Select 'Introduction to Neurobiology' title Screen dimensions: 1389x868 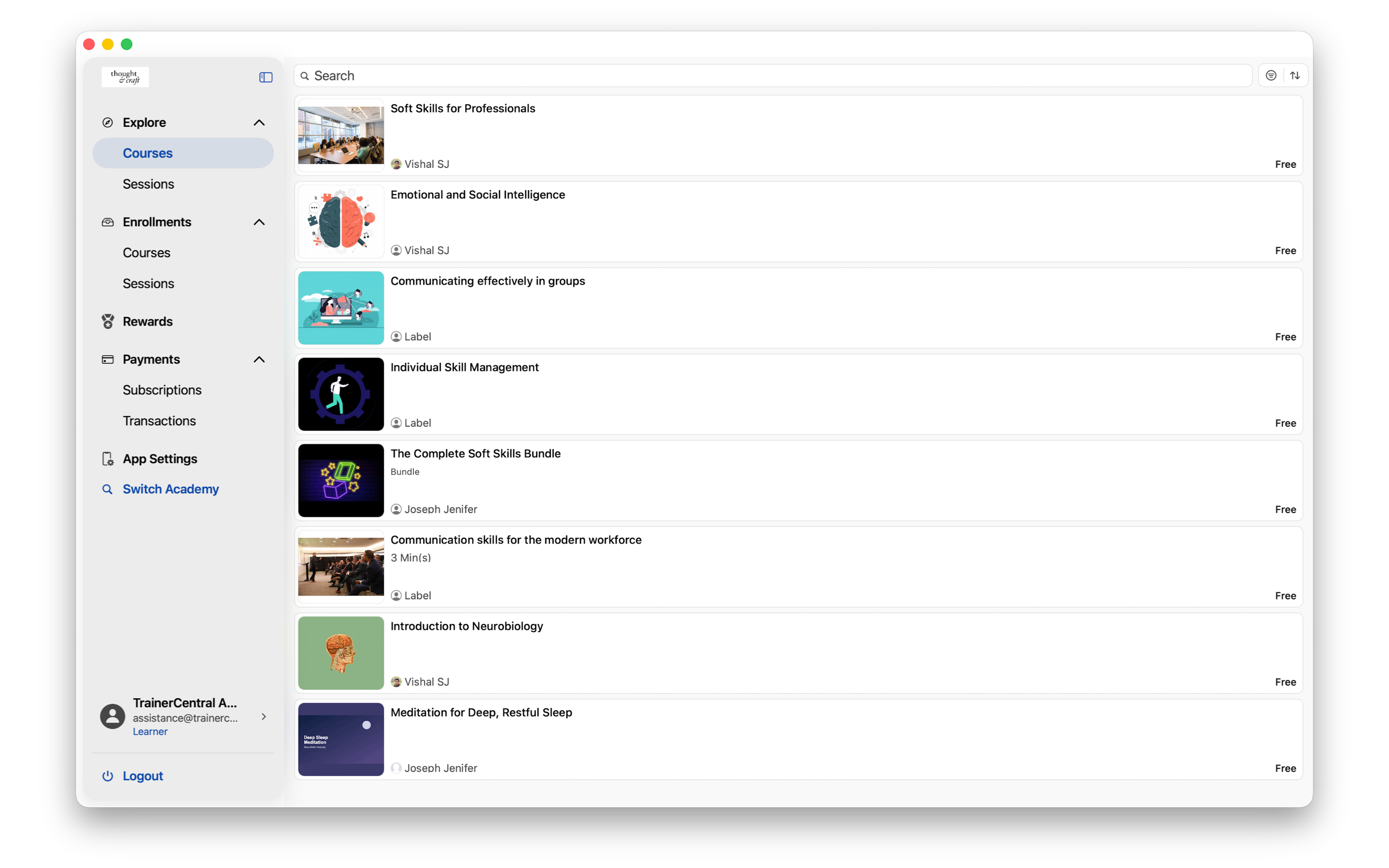(467, 626)
